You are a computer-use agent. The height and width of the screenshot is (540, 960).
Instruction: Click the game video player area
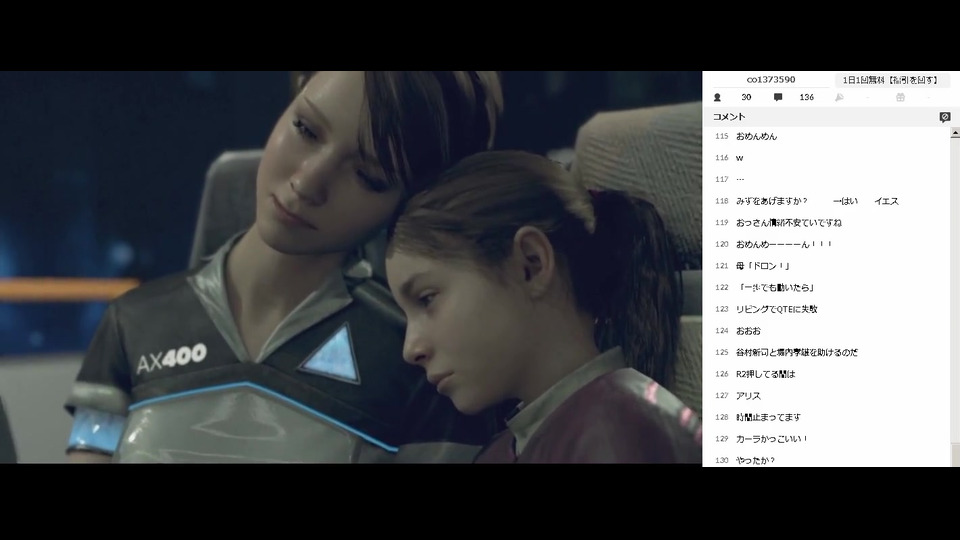[x=351, y=267]
